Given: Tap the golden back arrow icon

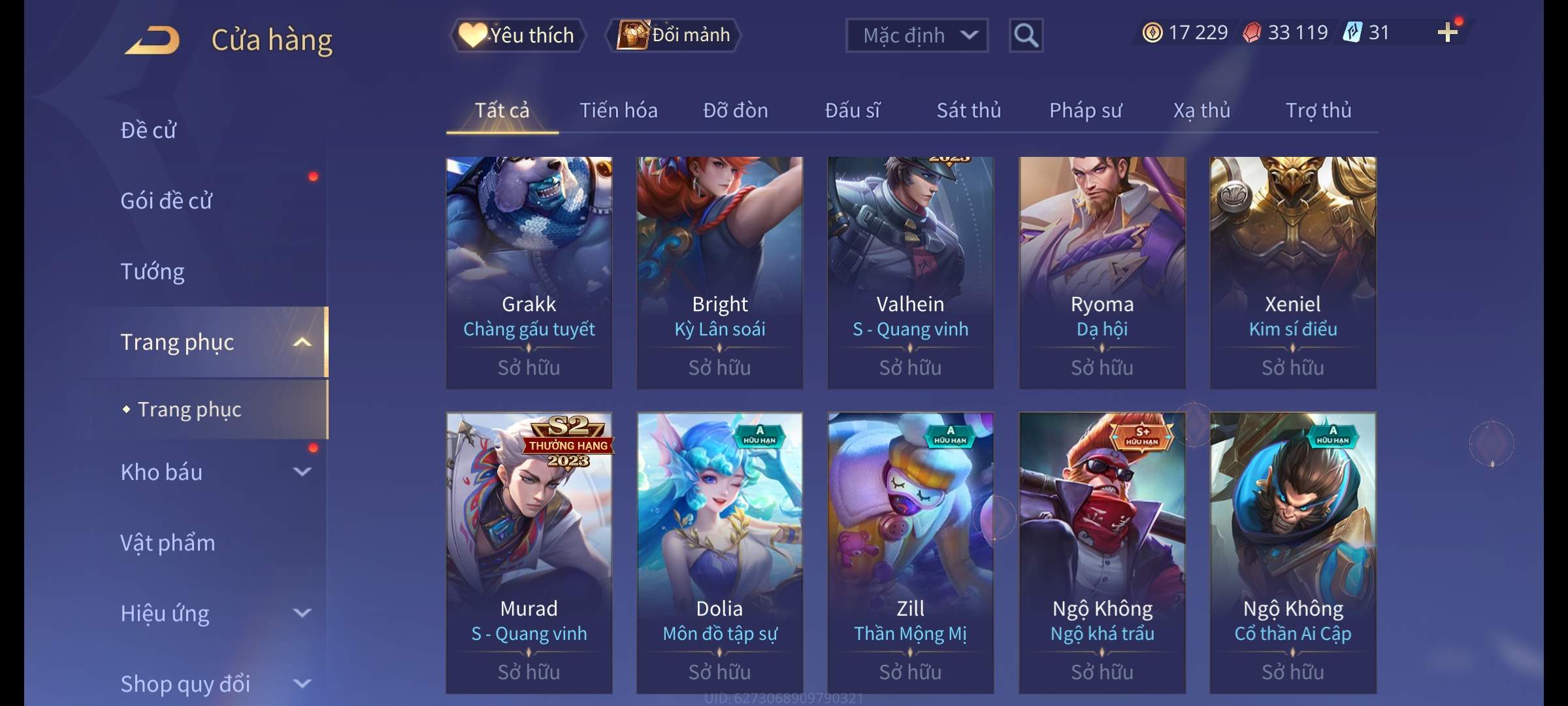Looking at the screenshot, I should point(152,40).
